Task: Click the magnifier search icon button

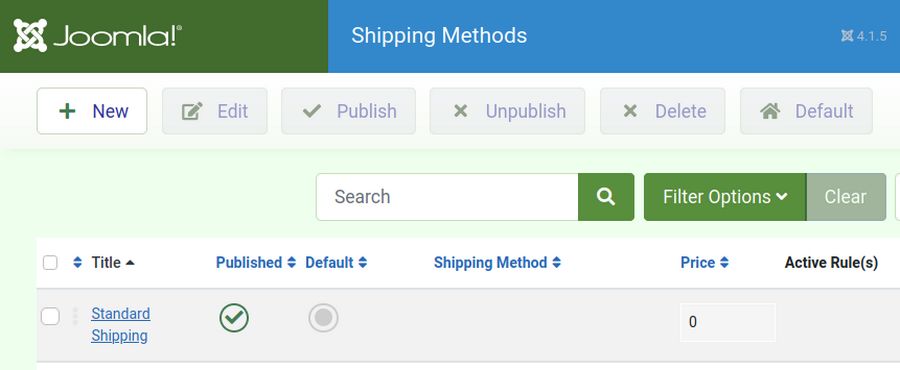Action: point(606,197)
